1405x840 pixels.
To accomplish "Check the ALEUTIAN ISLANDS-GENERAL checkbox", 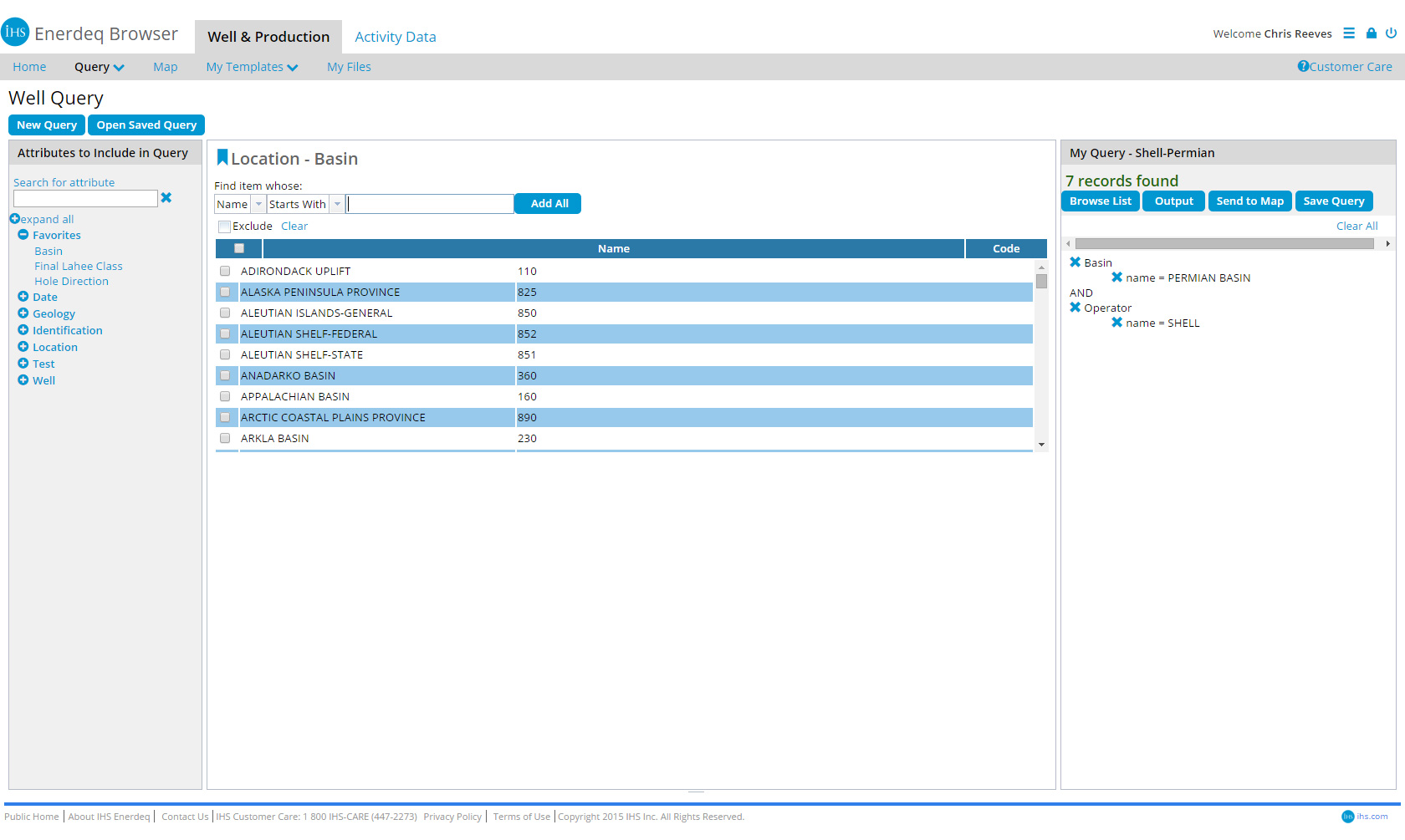I will [x=225, y=313].
